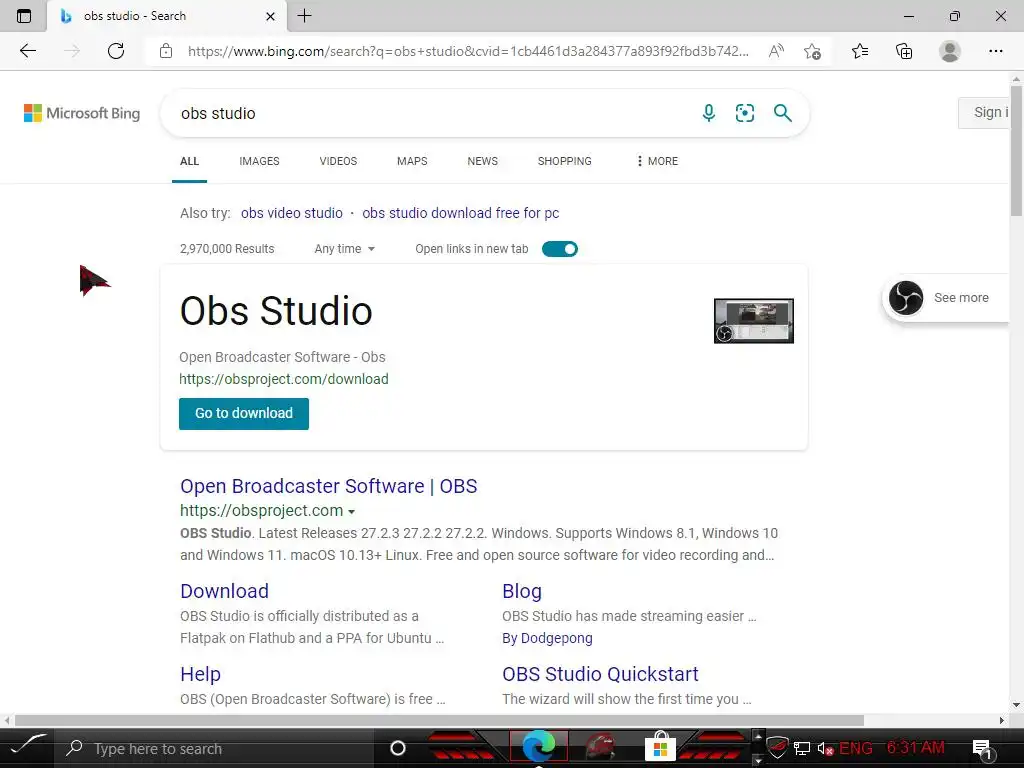Screen dimensions: 1024x768
Task: Open Edge Settings and more menu
Action: [995, 51]
